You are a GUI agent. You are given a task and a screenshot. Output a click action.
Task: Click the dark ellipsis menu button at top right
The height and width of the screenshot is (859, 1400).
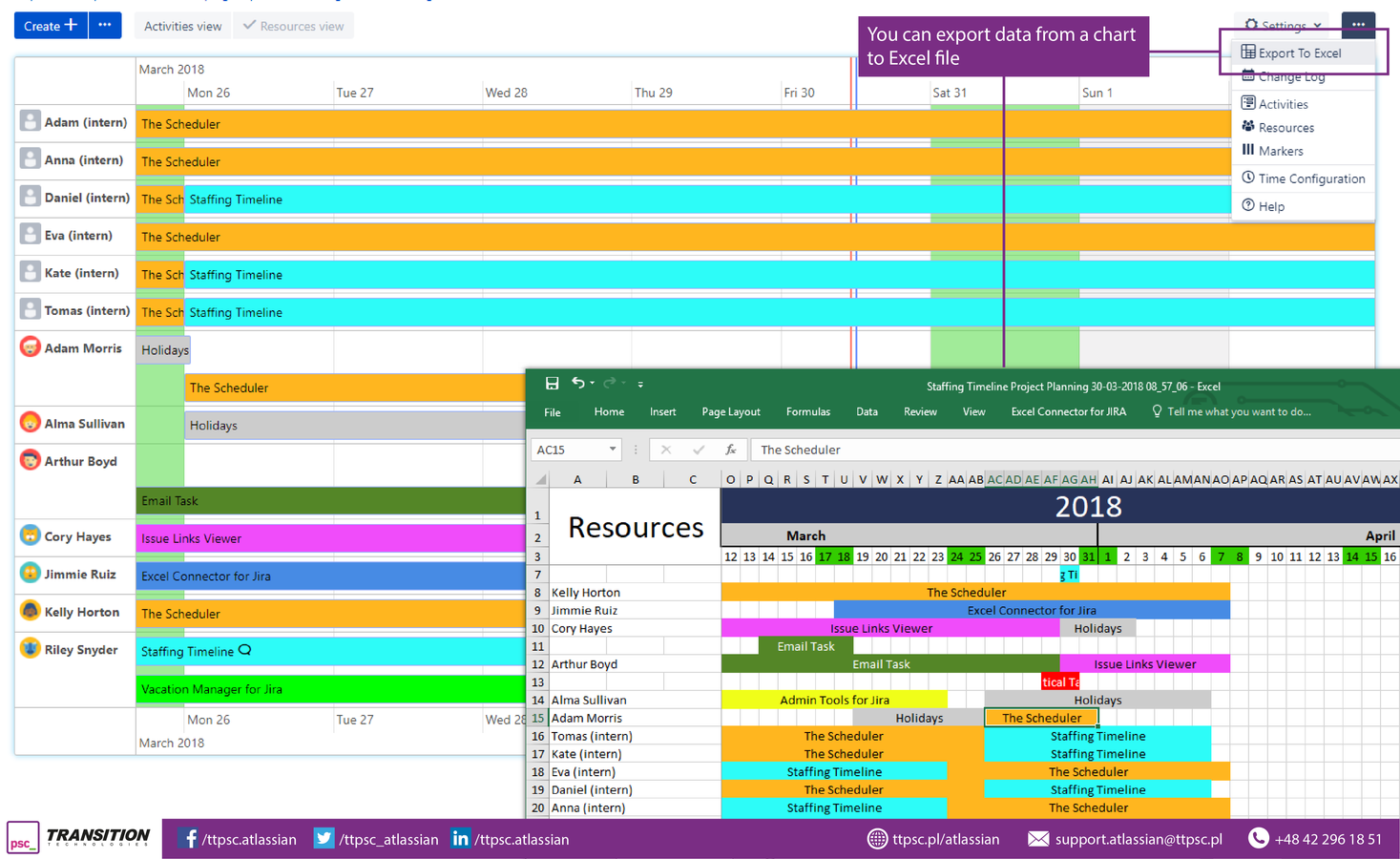(x=1358, y=25)
